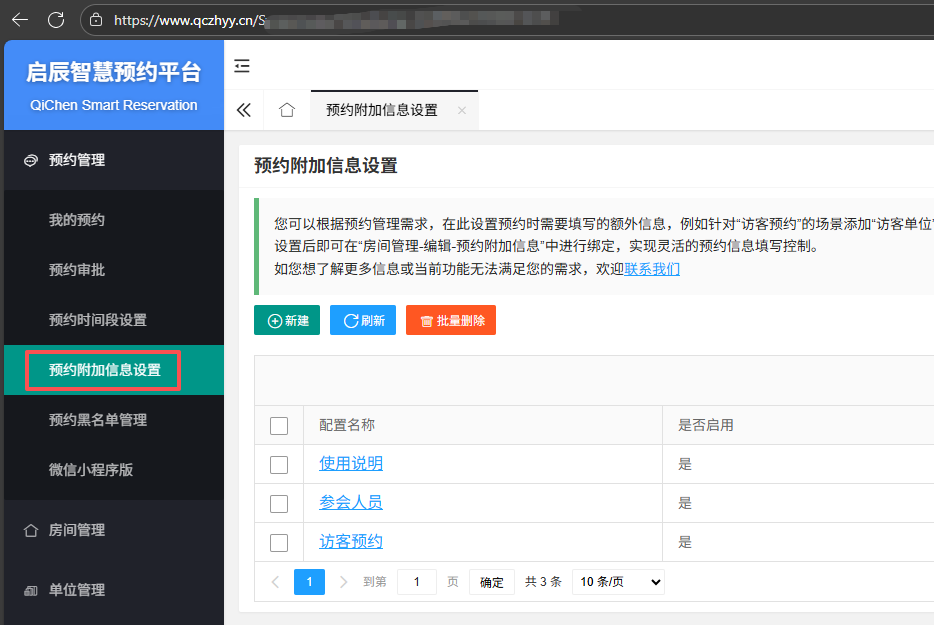This screenshot has width=934, height=625.
Task: Expand the 单位管理 sidebar section
Action: 77,590
